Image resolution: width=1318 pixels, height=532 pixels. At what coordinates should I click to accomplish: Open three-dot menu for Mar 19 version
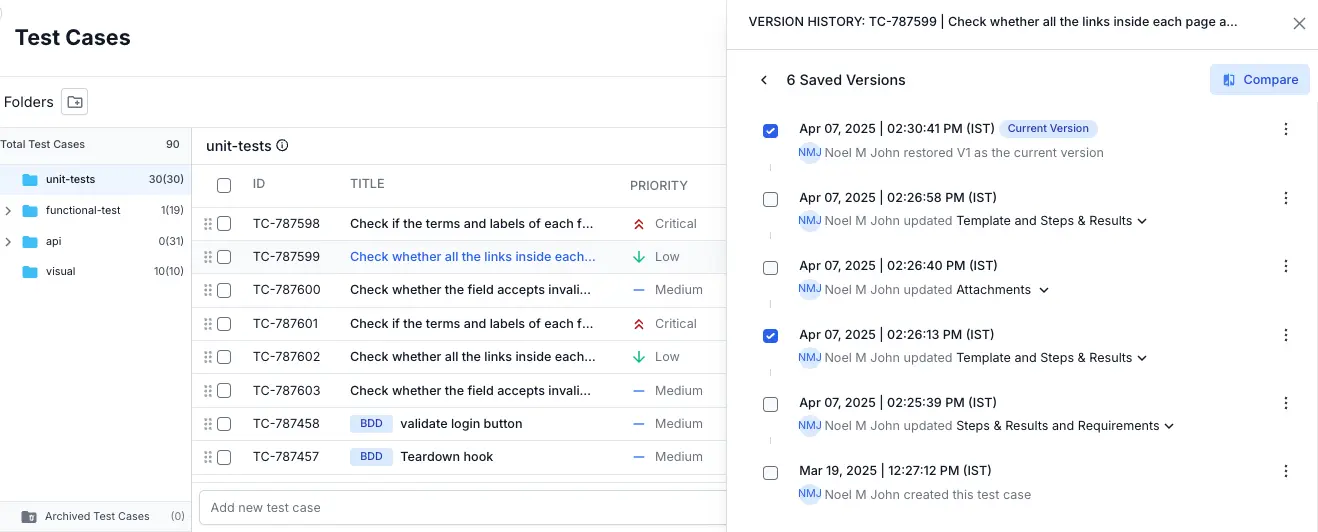click(x=1286, y=471)
